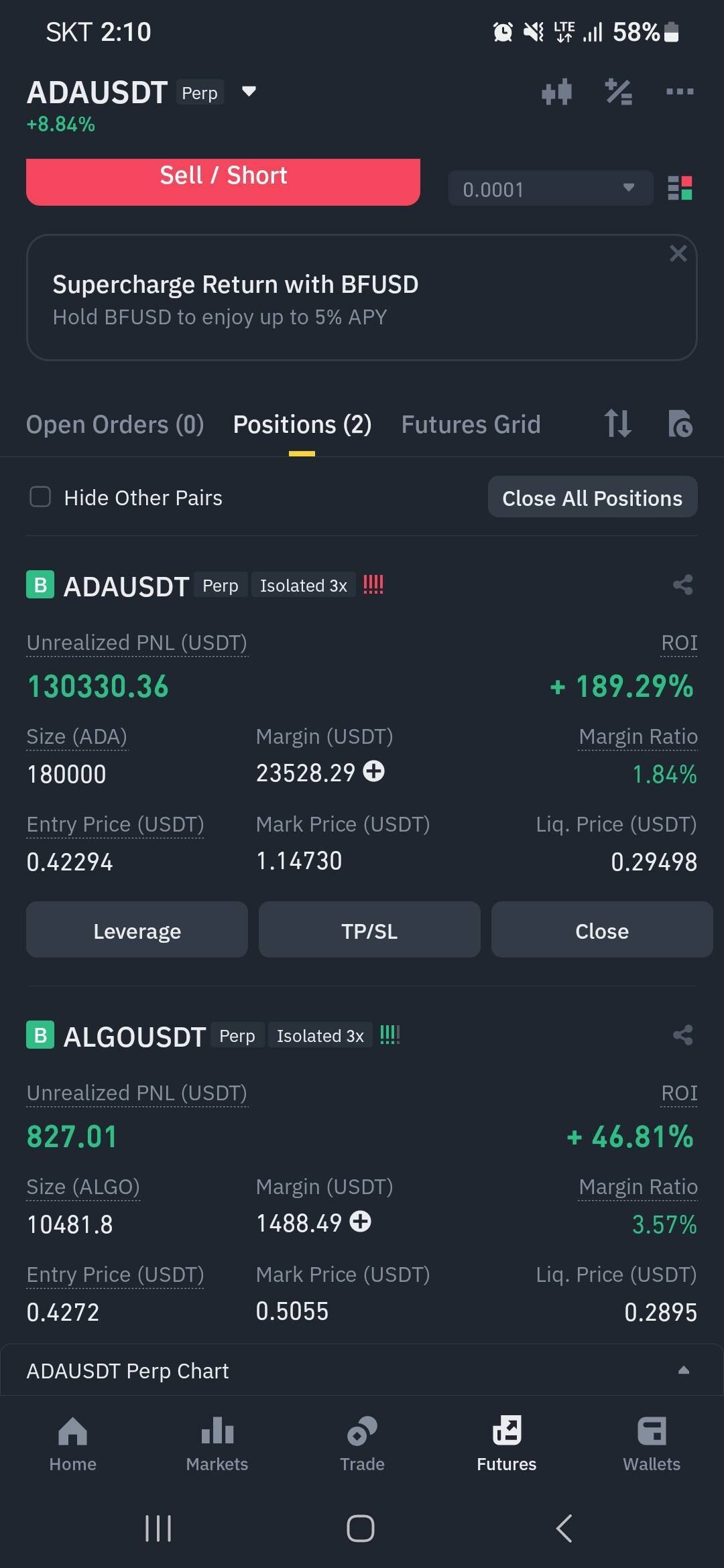Screen dimensions: 724x1568
Task: Add margin to the ALGOUSDT position
Action: 361,1222
